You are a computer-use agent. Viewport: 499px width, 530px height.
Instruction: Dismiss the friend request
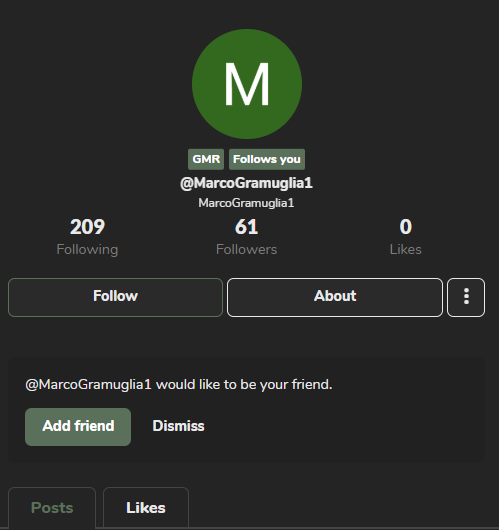click(x=179, y=426)
